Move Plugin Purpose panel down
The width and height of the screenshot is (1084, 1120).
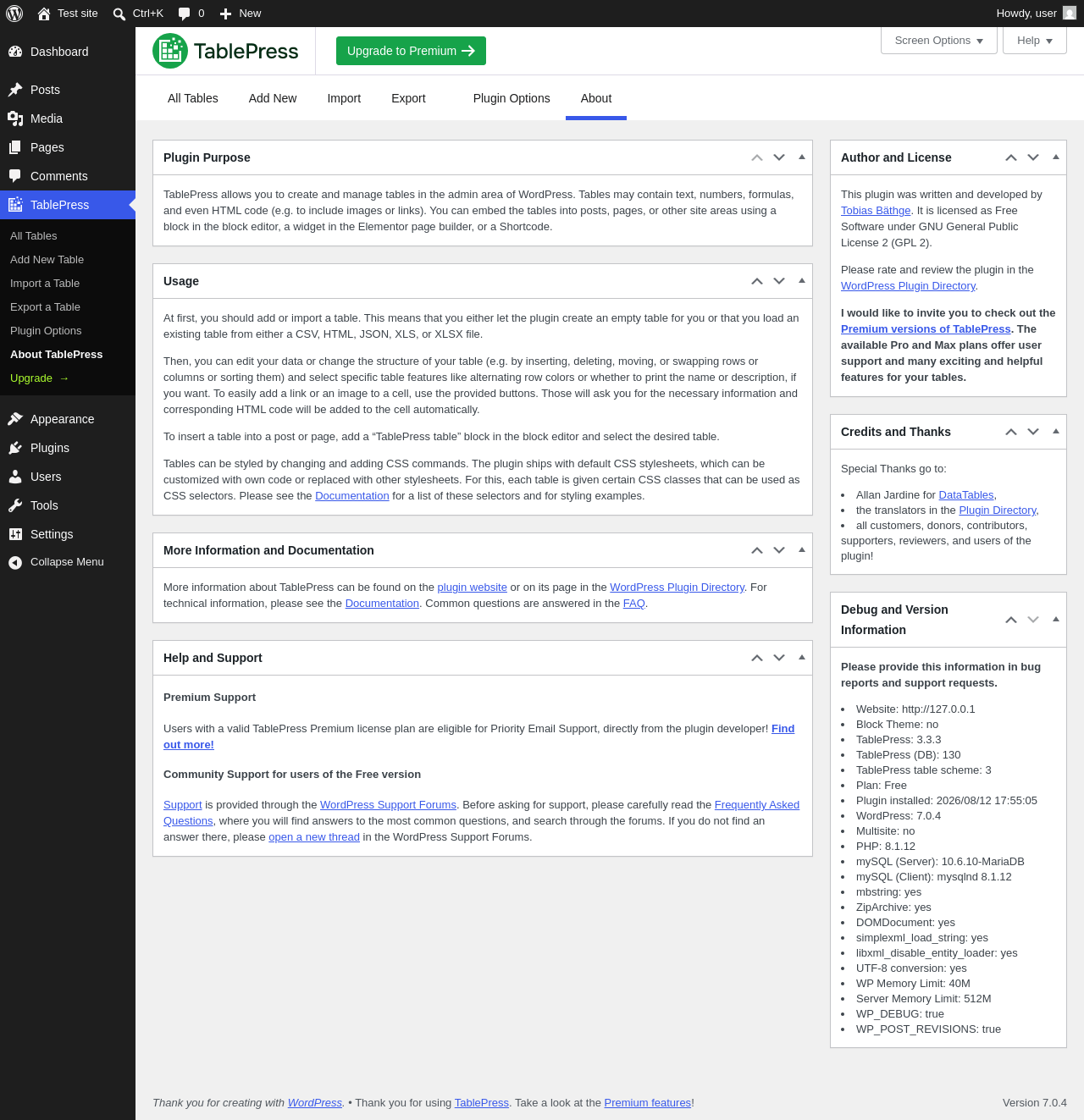pos(779,157)
